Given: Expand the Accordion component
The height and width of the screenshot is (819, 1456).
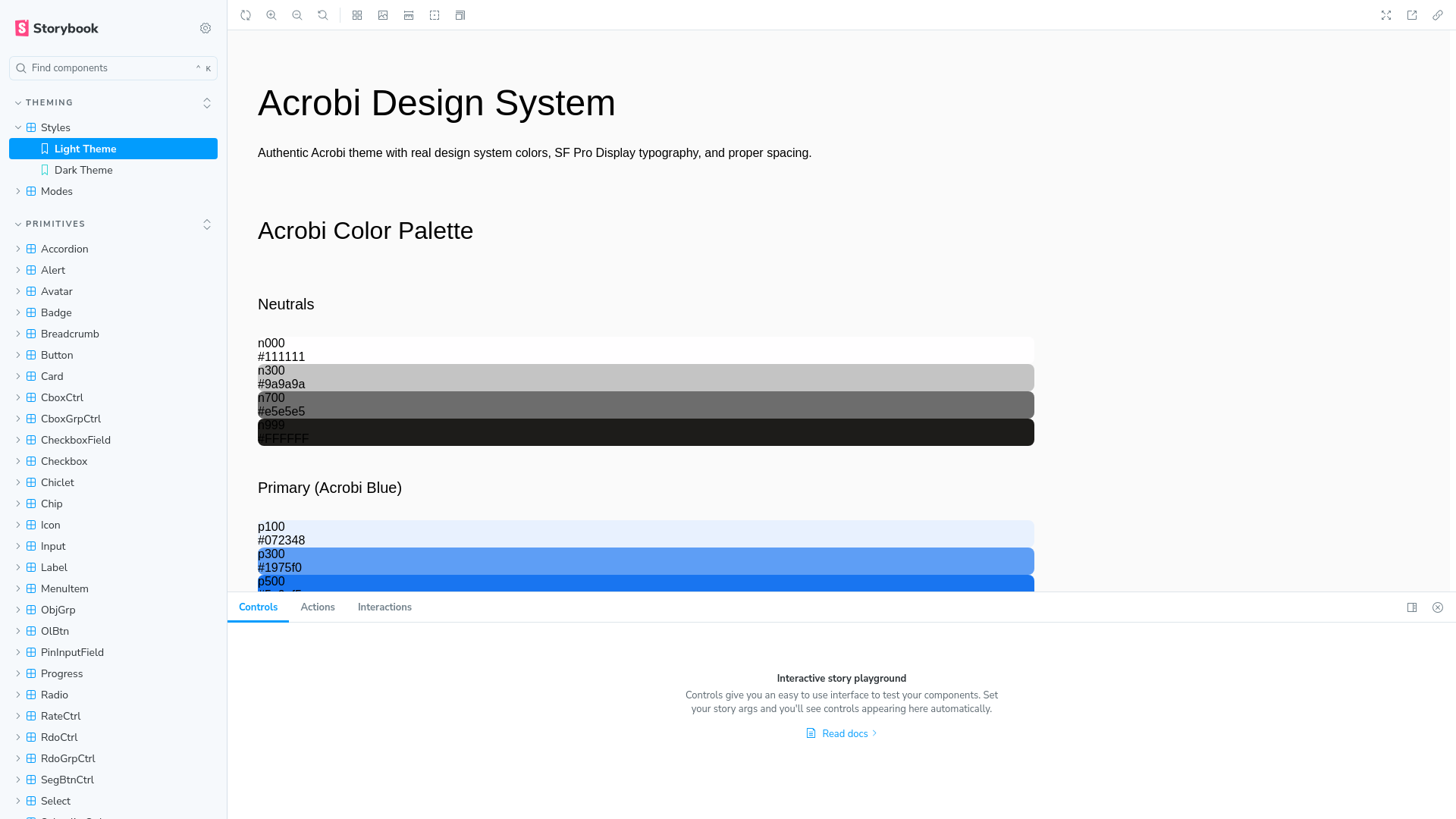Looking at the screenshot, I should click(x=113, y=249).
